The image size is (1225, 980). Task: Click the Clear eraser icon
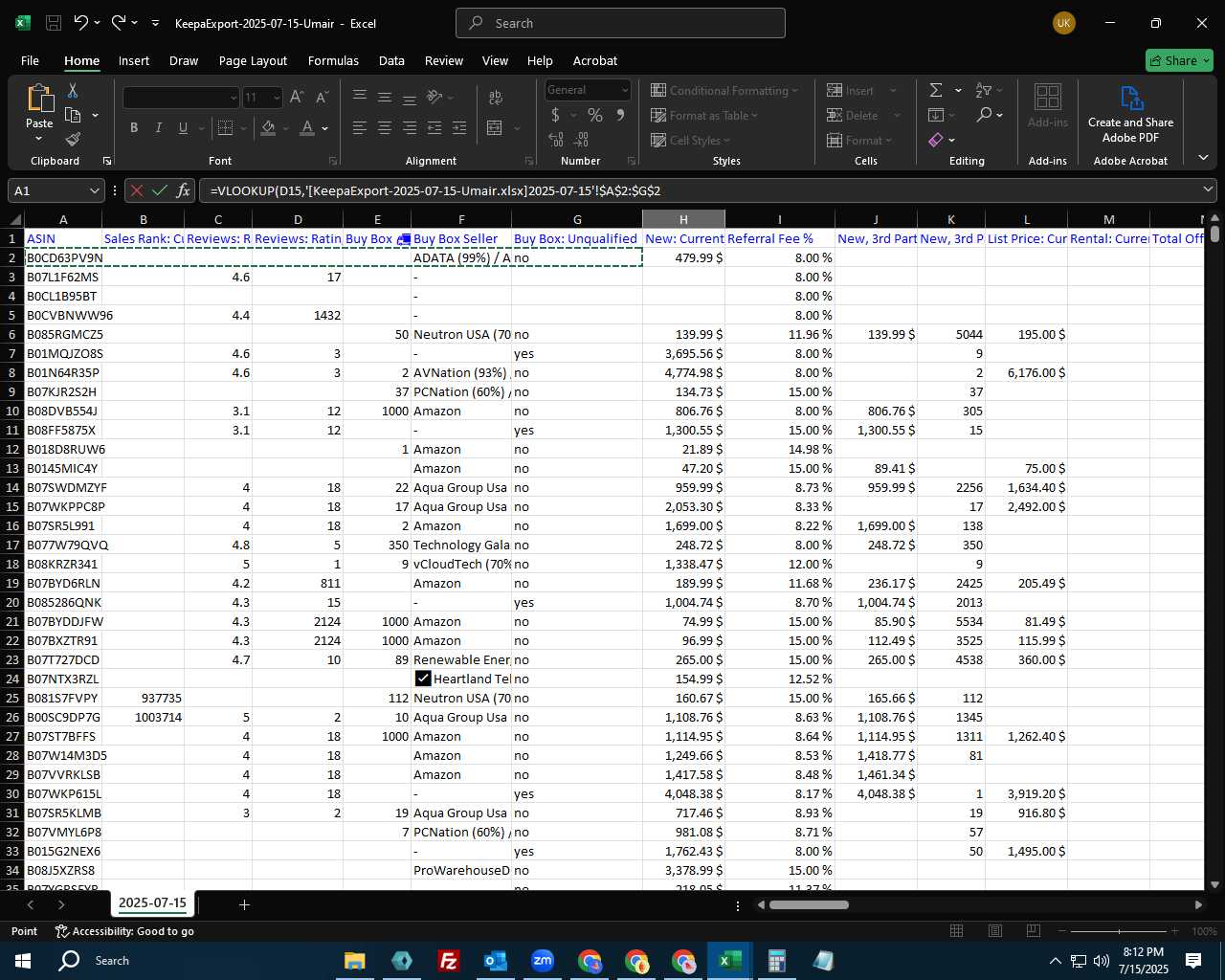936,140
